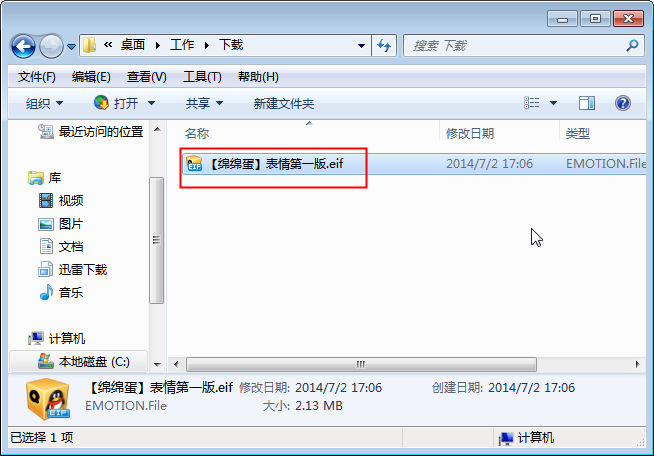
Task: Open the 组织 dropdown menu
Action: (44, 103)
